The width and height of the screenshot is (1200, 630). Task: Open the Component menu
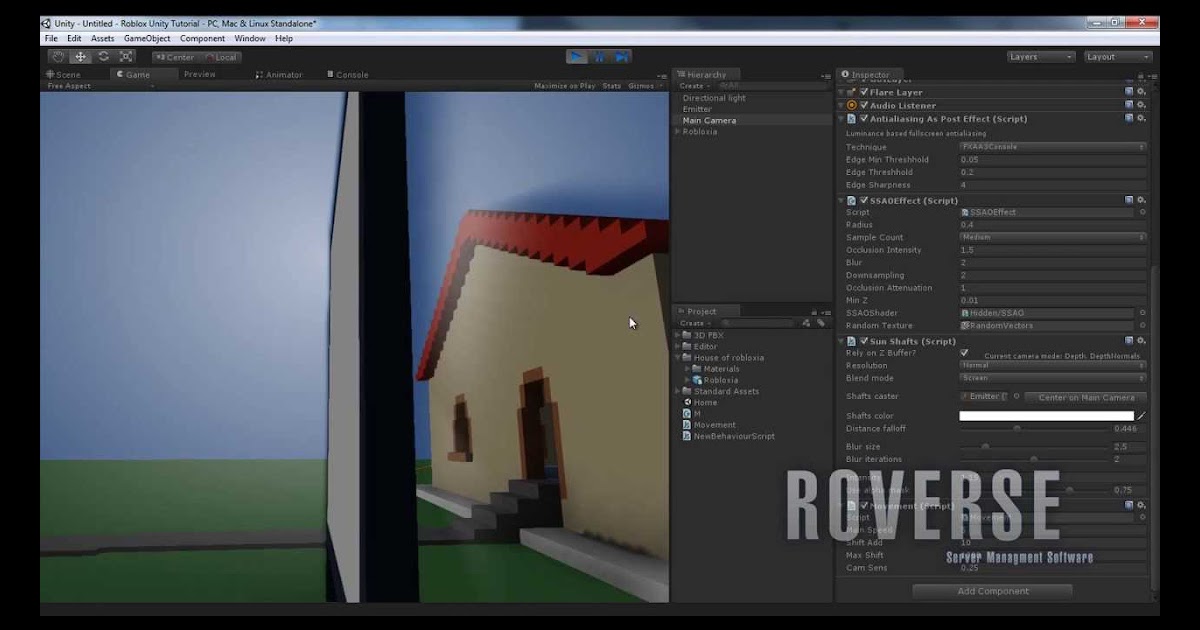point(203,38)
